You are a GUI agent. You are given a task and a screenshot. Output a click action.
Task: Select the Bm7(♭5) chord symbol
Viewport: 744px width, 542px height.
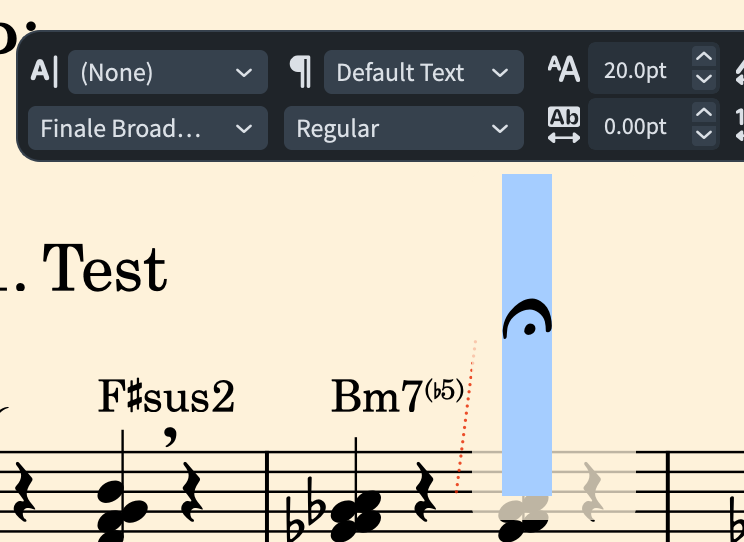397,397
